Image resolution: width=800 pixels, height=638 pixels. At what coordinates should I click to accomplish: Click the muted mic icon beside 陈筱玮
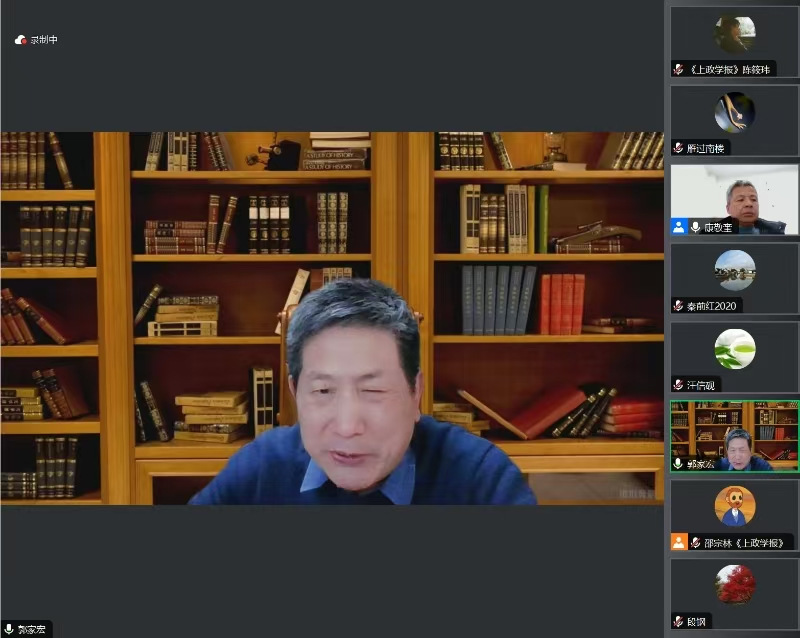(679, 69)
